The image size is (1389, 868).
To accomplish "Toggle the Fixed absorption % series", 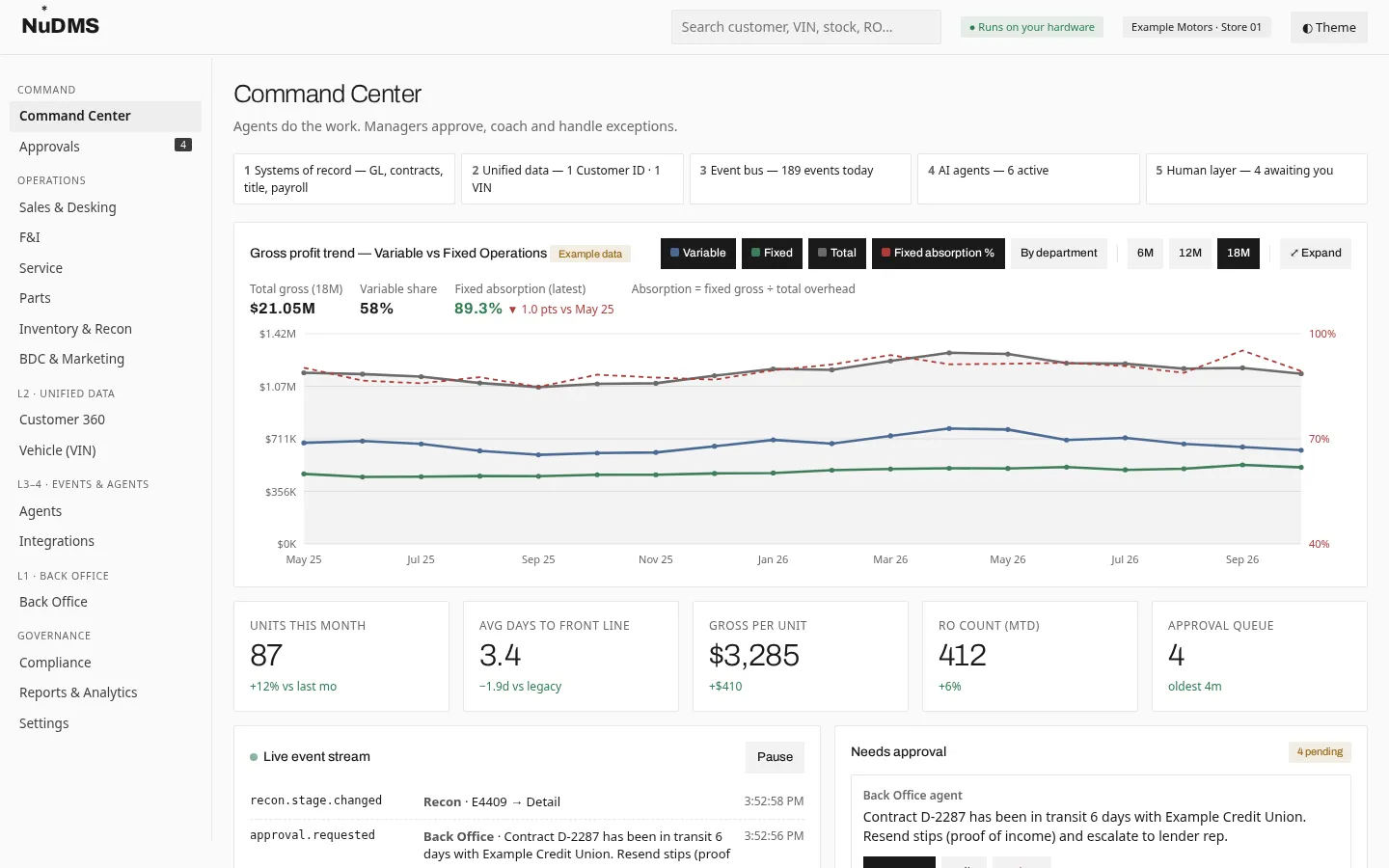I will (939, 253).
